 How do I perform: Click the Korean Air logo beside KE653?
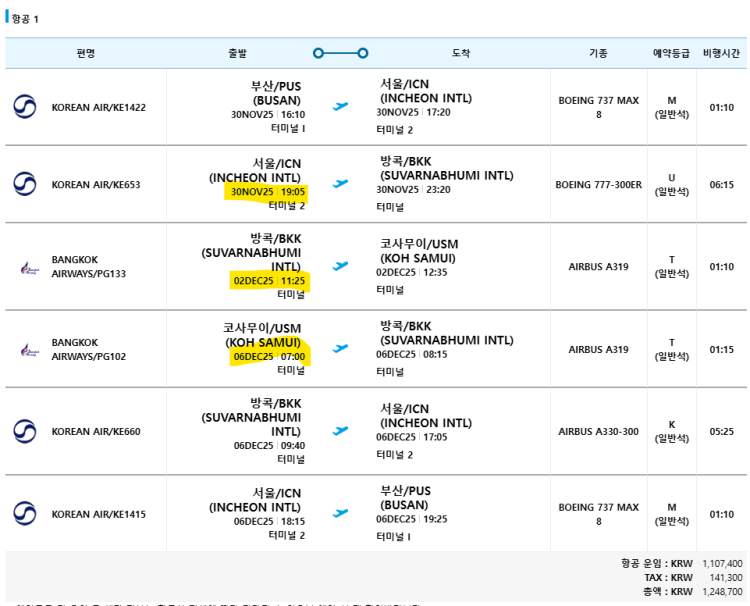click(24, 184)
